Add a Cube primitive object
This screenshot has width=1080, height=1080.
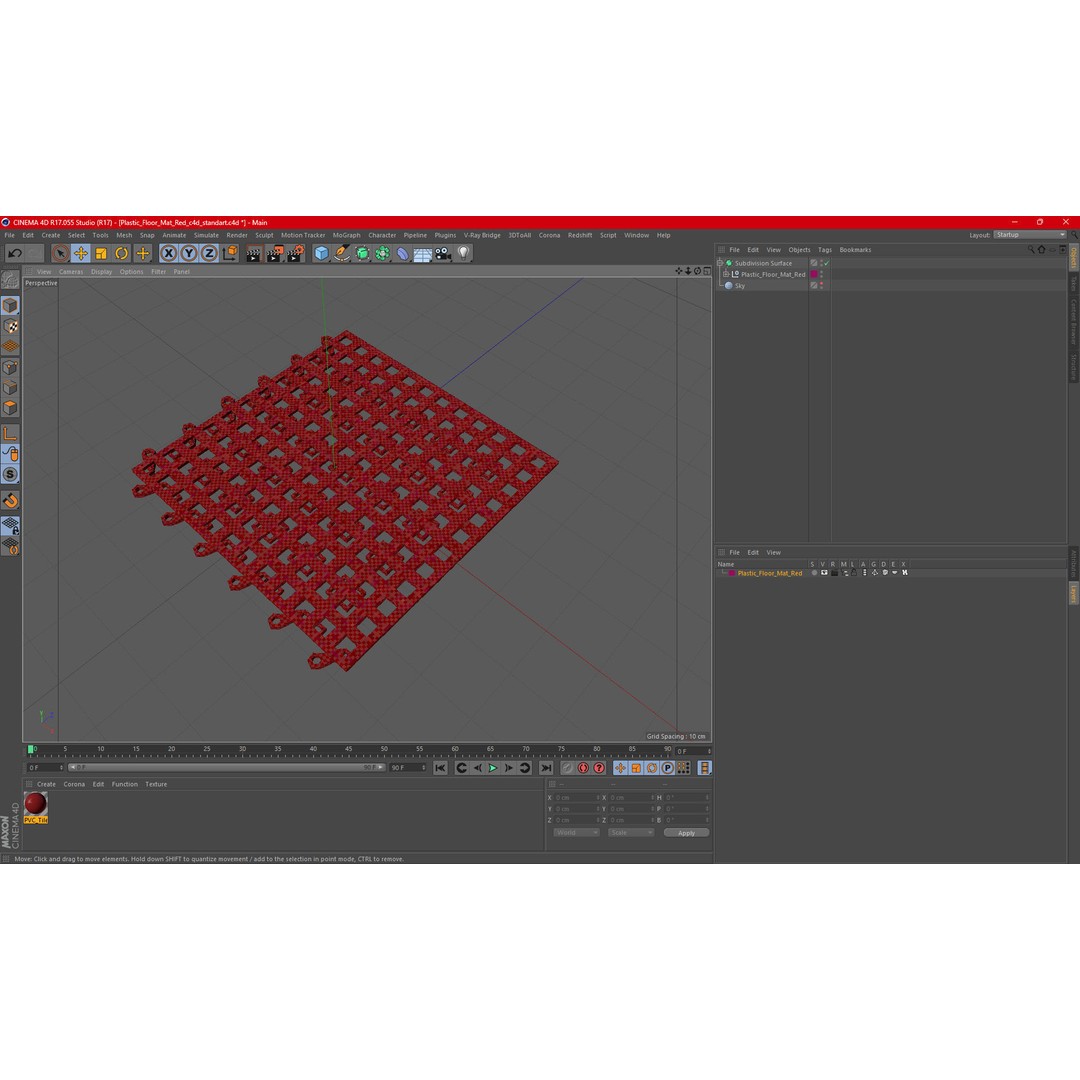(x=321, y=253)
